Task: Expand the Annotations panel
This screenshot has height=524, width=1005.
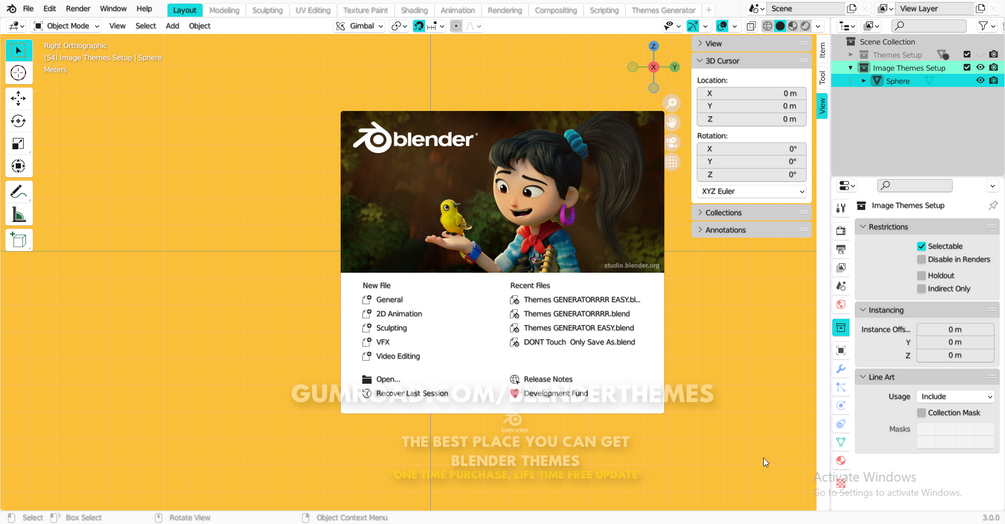Action: click(752, 230)
